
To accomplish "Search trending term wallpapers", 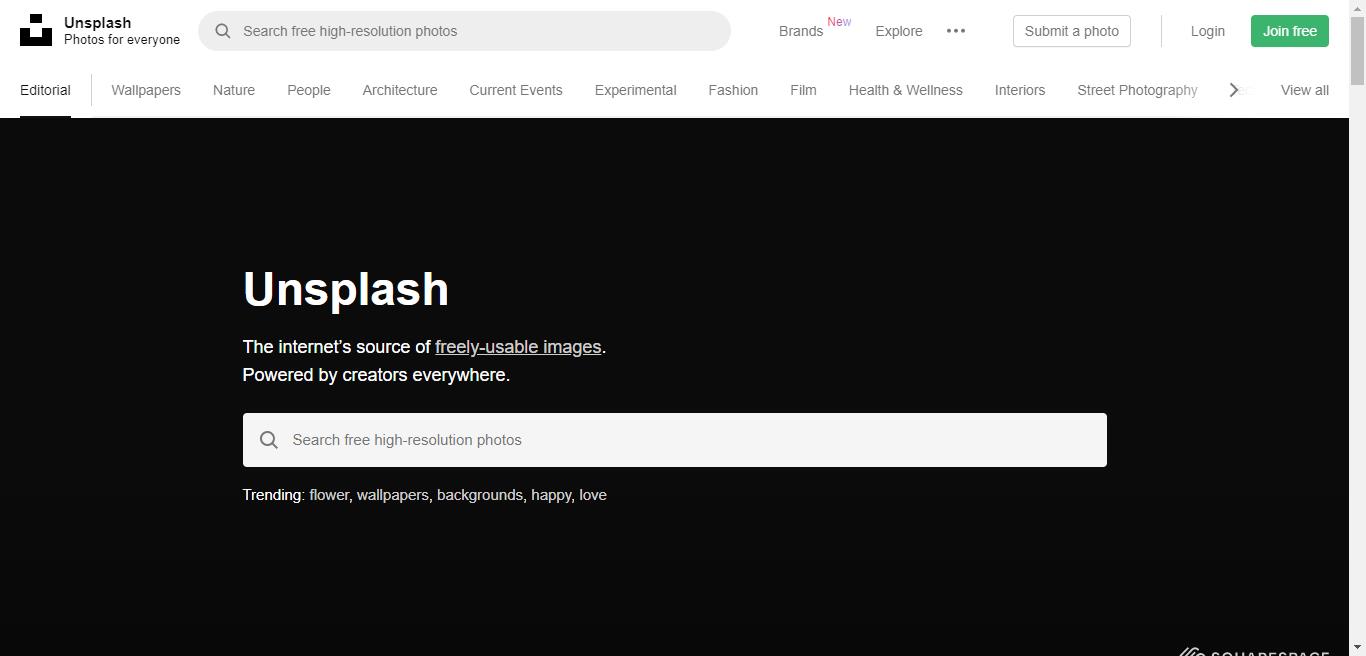I will 392,495.
